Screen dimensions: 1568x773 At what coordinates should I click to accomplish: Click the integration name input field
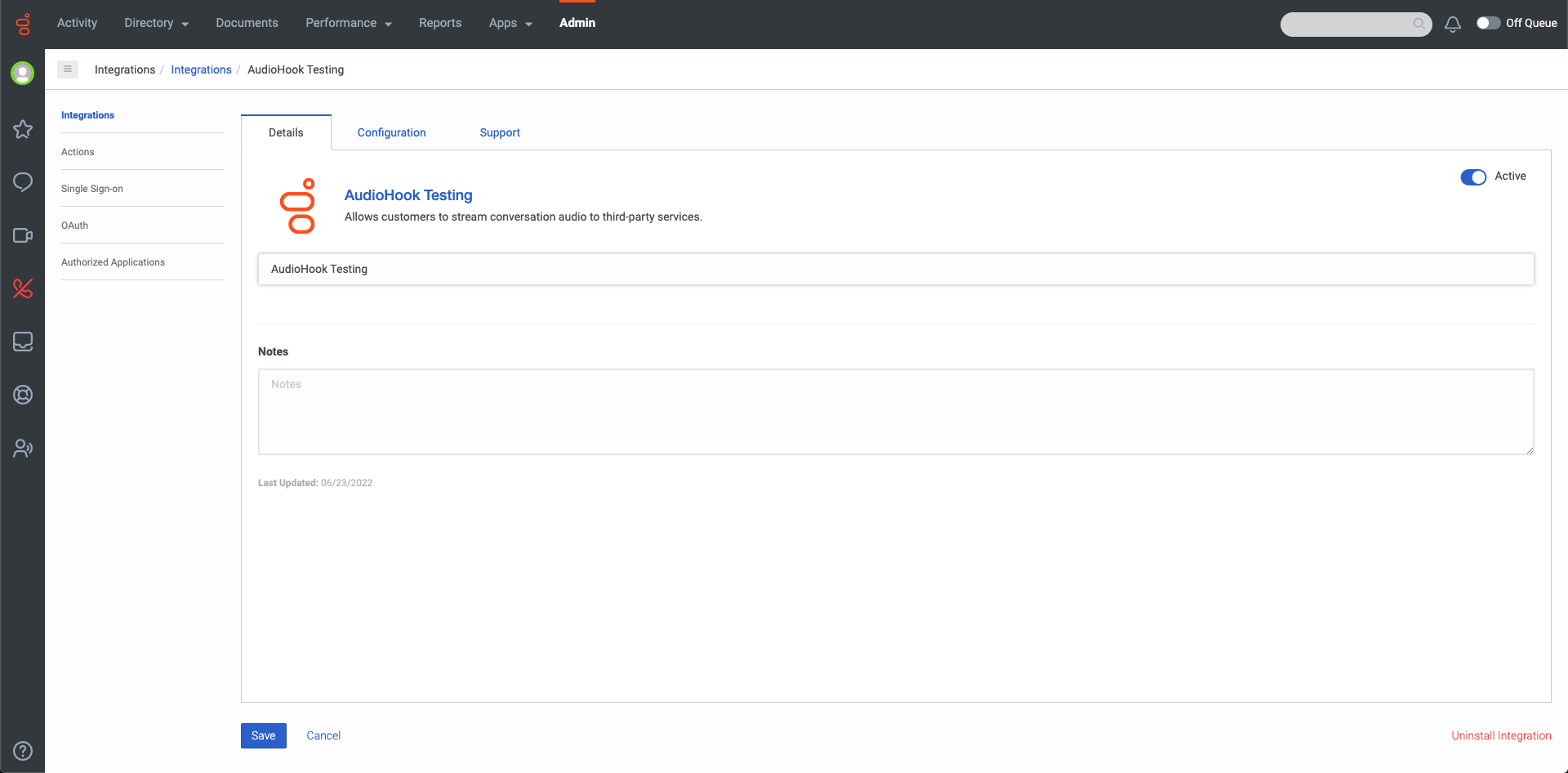pyautogui.click(x=895, y=269)
